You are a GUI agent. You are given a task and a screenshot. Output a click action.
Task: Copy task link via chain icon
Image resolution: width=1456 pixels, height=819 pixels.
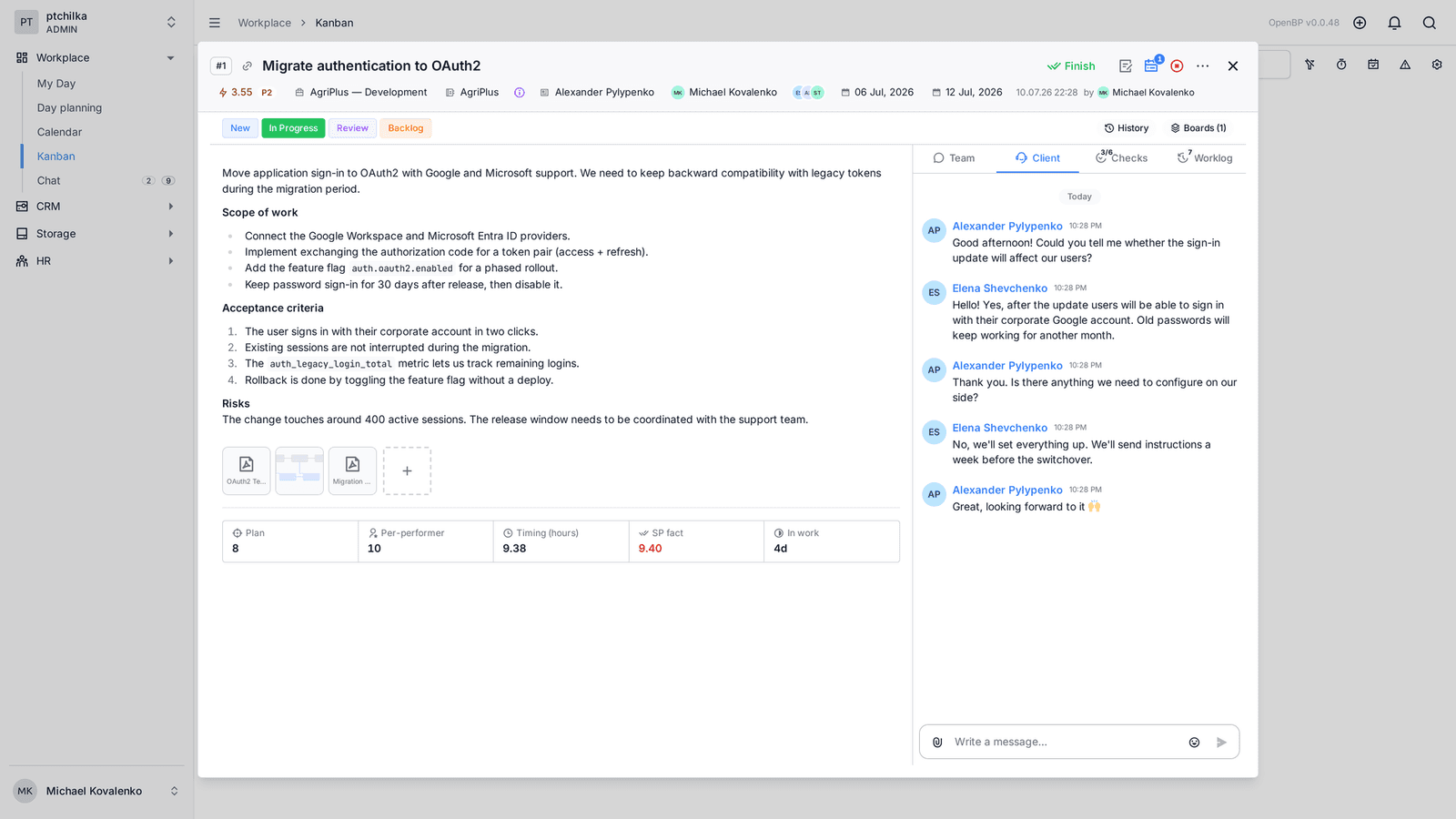pos(247,66)
